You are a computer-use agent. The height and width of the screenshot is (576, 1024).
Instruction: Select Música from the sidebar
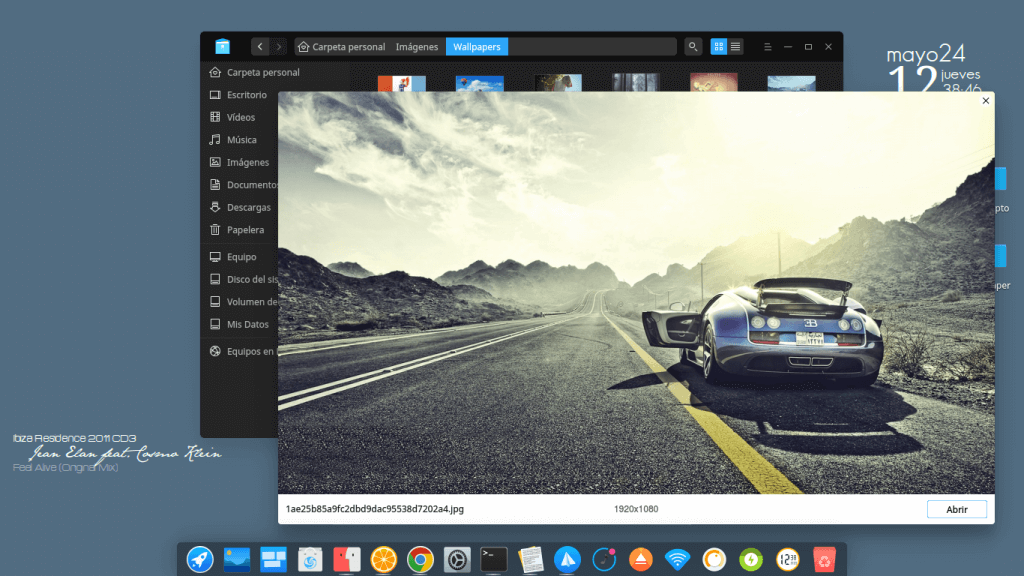coord(241,140)
